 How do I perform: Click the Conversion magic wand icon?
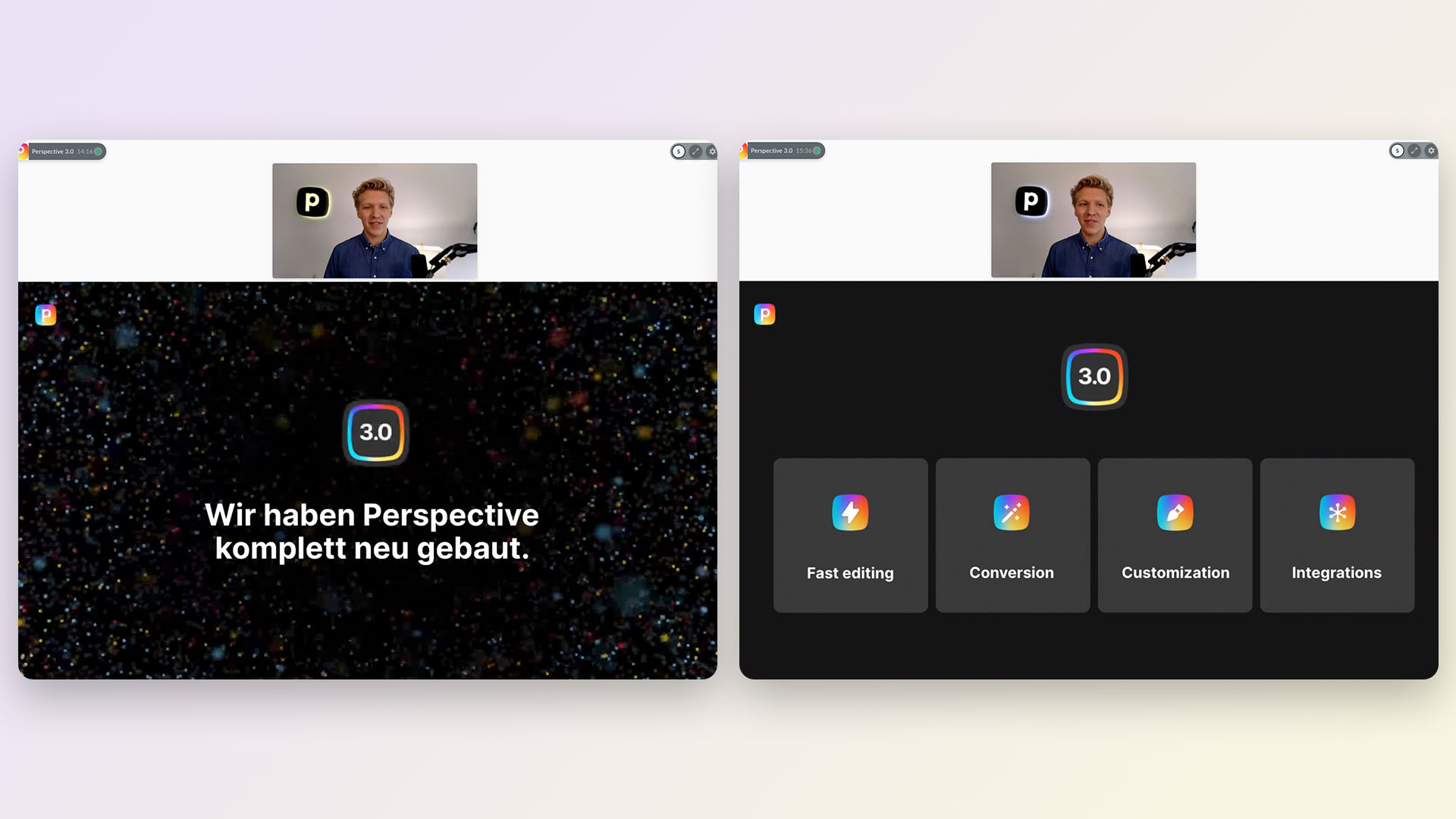[1012, 513]
